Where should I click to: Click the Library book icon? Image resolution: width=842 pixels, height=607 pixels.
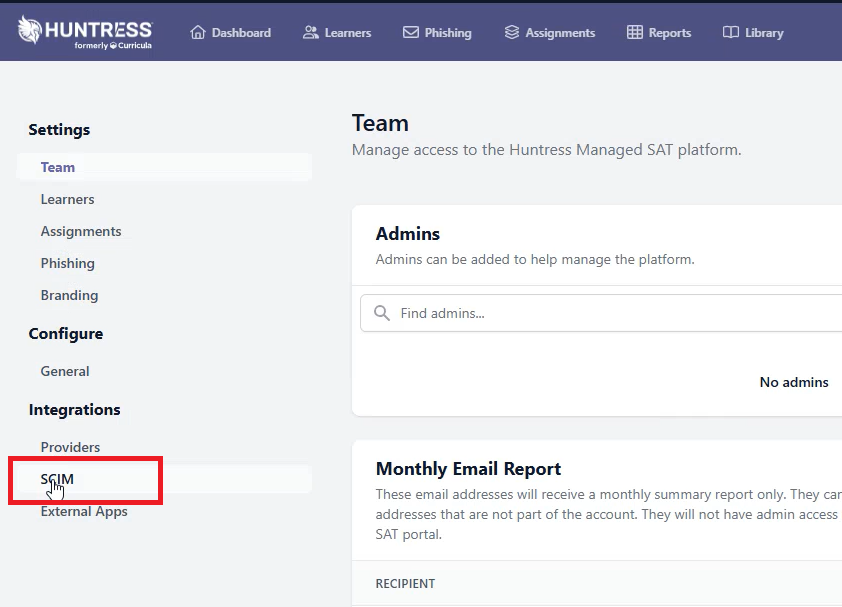click(x=731, y=33)
